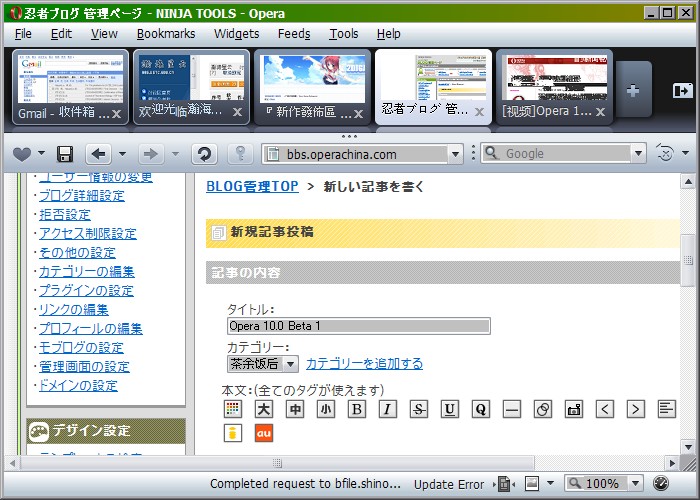Reload the page

tap(204, 154)
